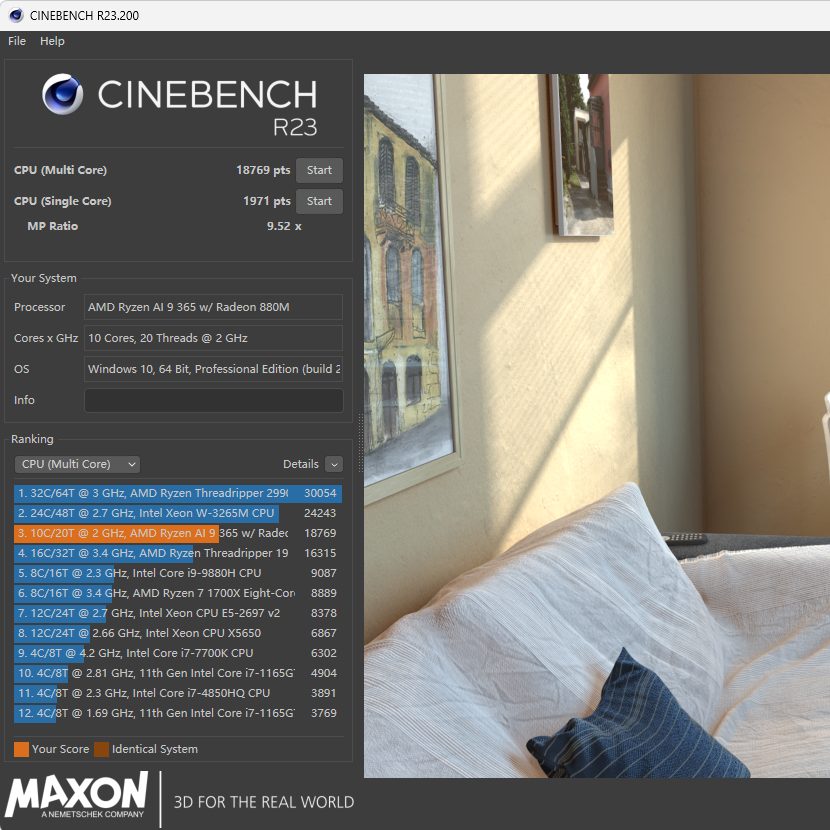
Task: Open the CPU (Multi Core) ranking dropdown
Action: pyautogui.click(x=77, y=464)
